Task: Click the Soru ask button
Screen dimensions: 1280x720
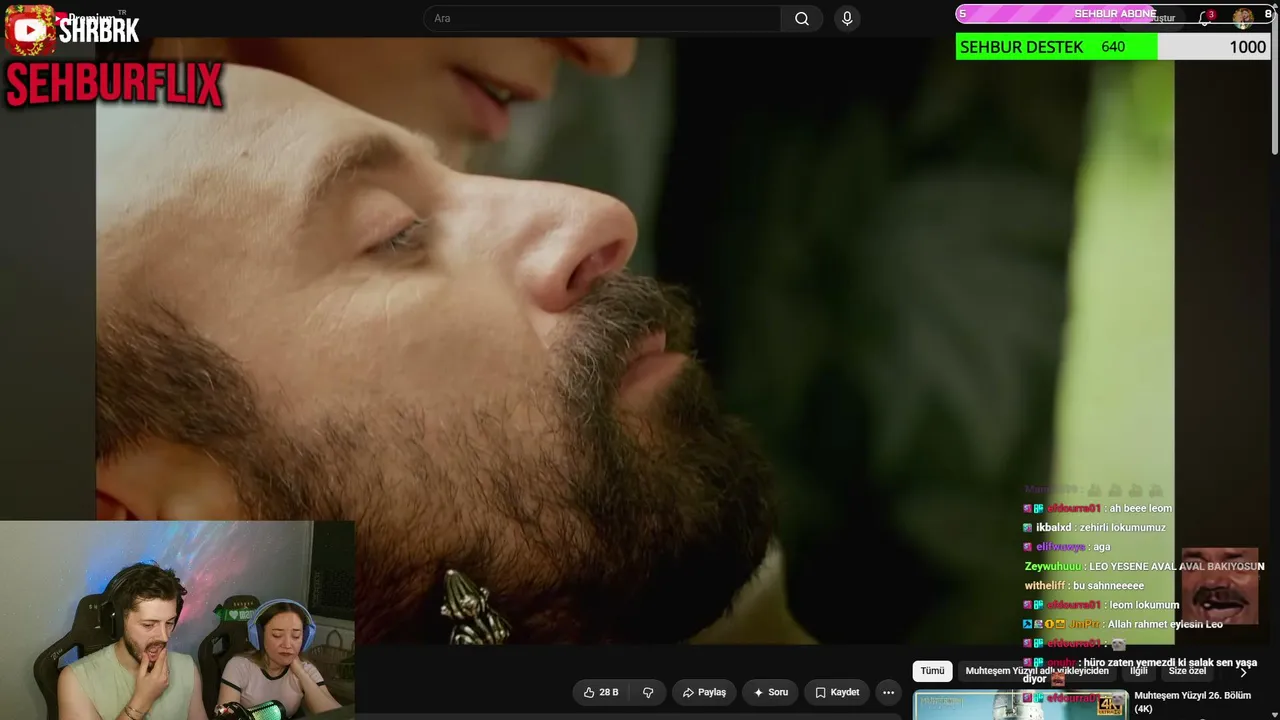Action: tap(771, 692)
